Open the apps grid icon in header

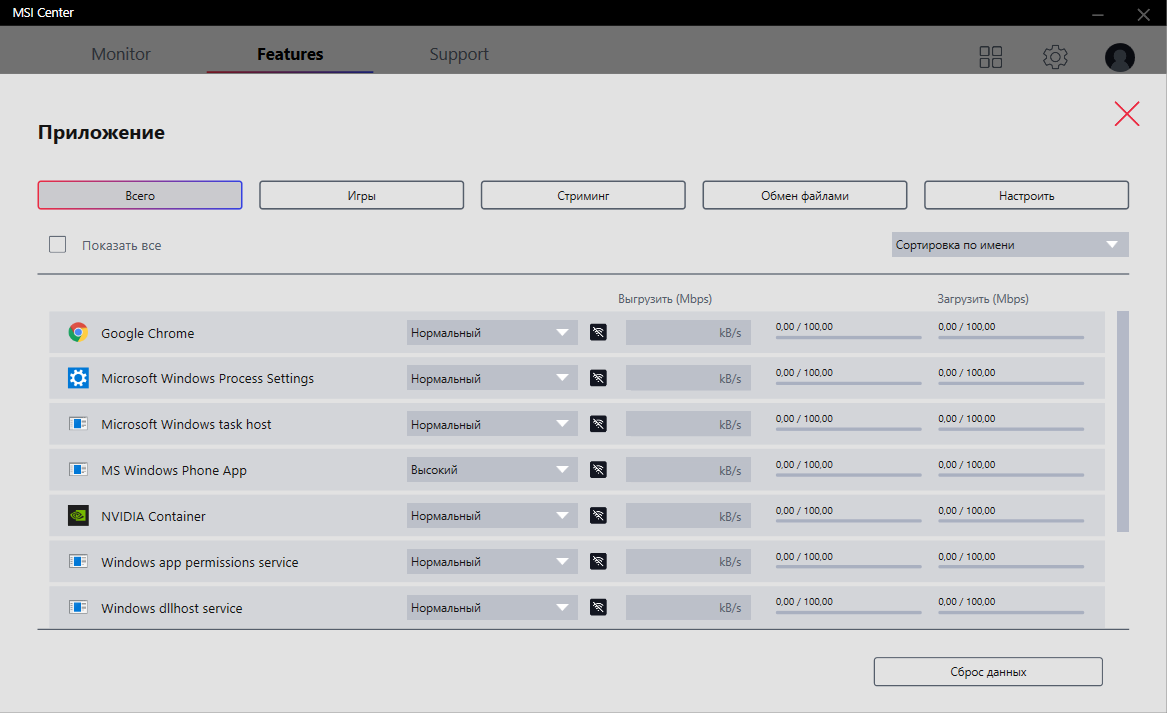(990, 57)
